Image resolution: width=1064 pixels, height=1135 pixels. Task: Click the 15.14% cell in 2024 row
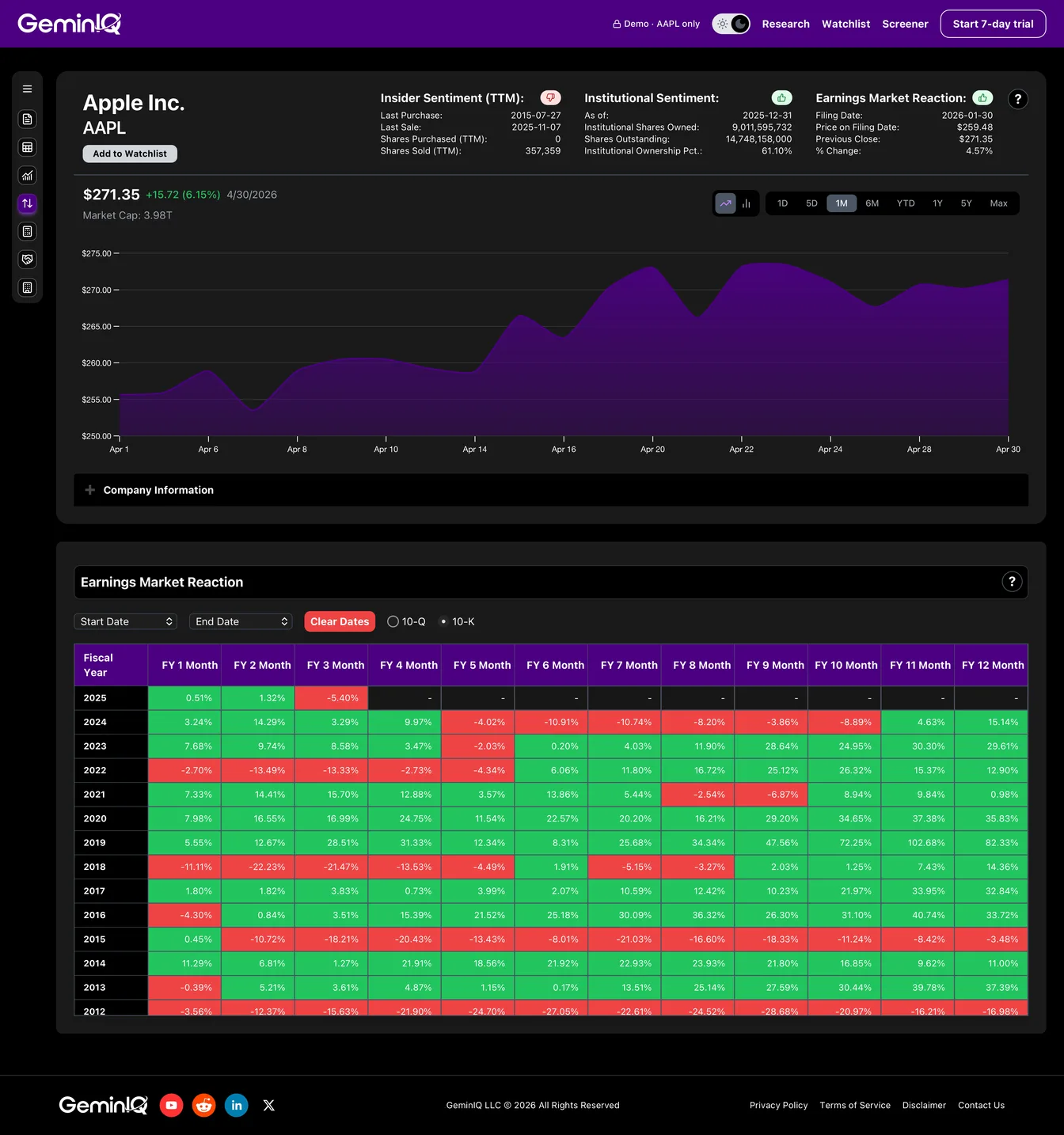pyautogui.click(x=991, y=722)
